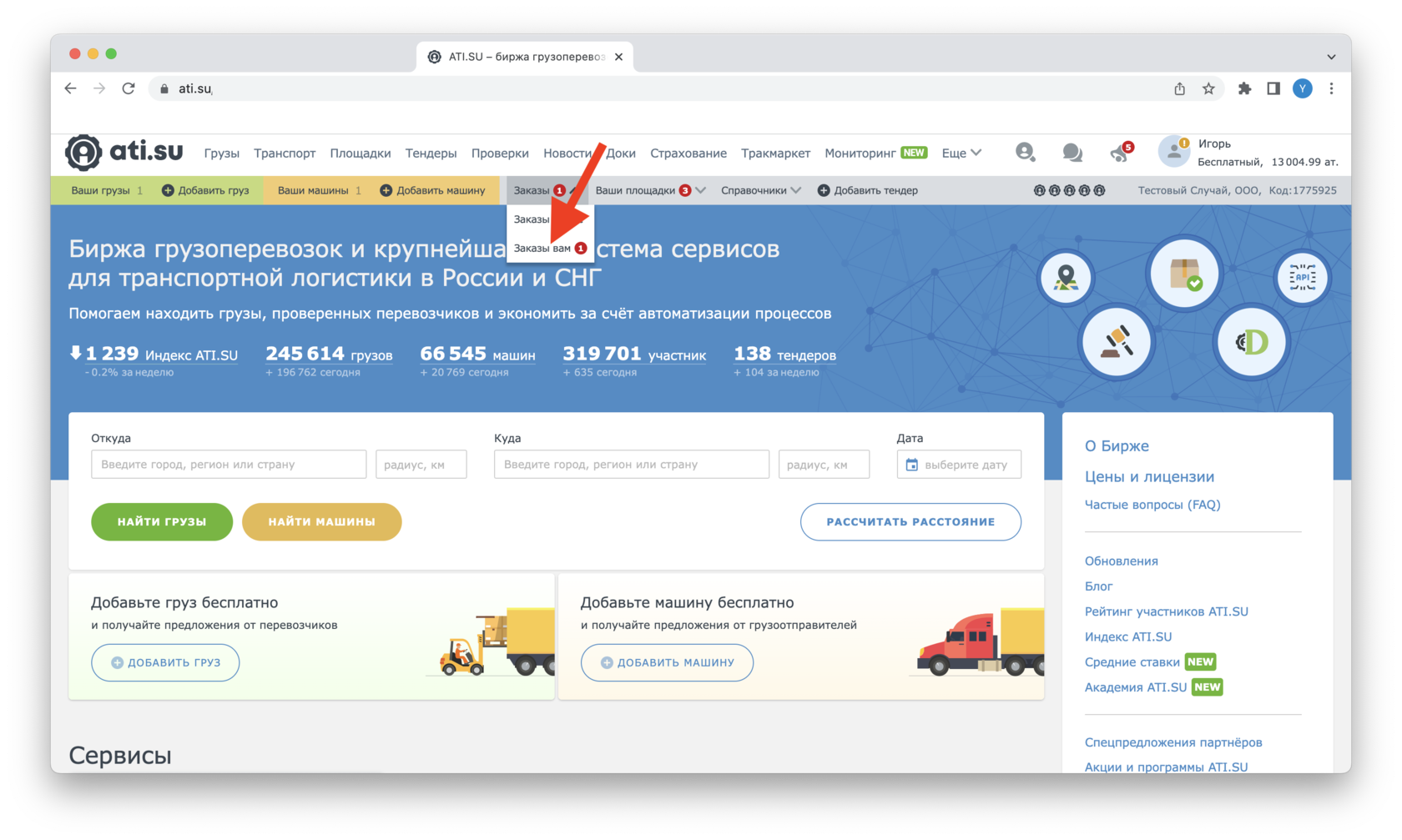The width and height of the screenshot is (1402, 840).
Task: Open Ваши машины tab
Action: 319,190
